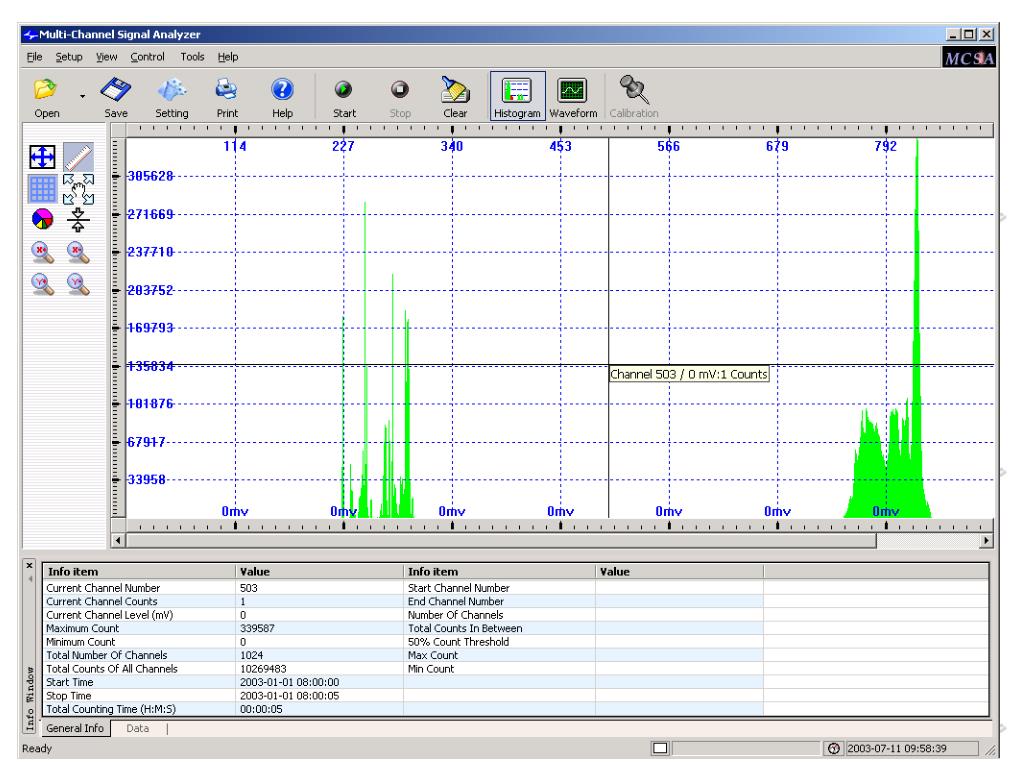Toggle the ruler display tool
Screen dimensions: 1024x768
click(78, 157)
